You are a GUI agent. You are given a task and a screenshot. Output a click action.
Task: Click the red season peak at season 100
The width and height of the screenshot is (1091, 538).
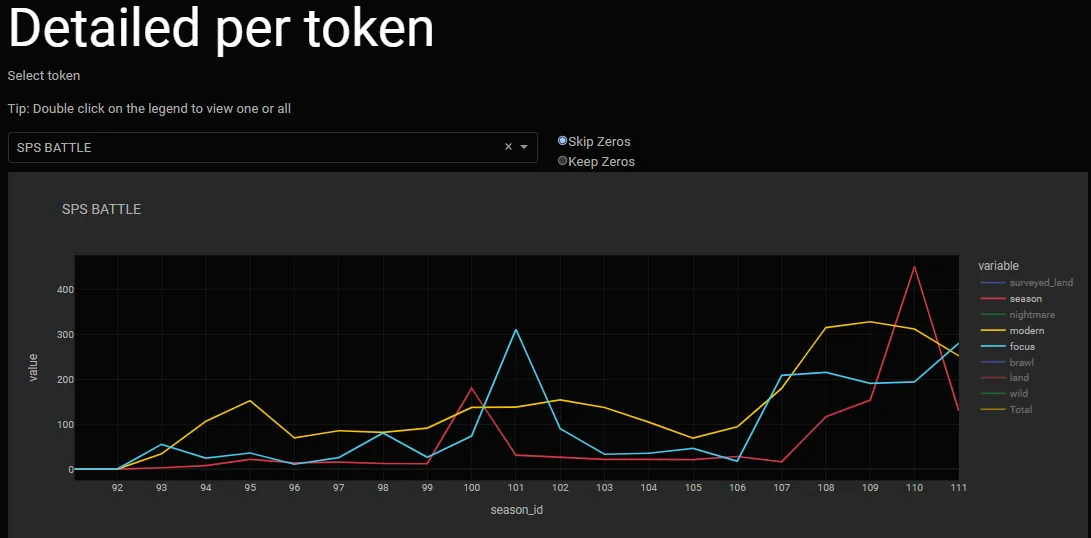coord(471,388)
